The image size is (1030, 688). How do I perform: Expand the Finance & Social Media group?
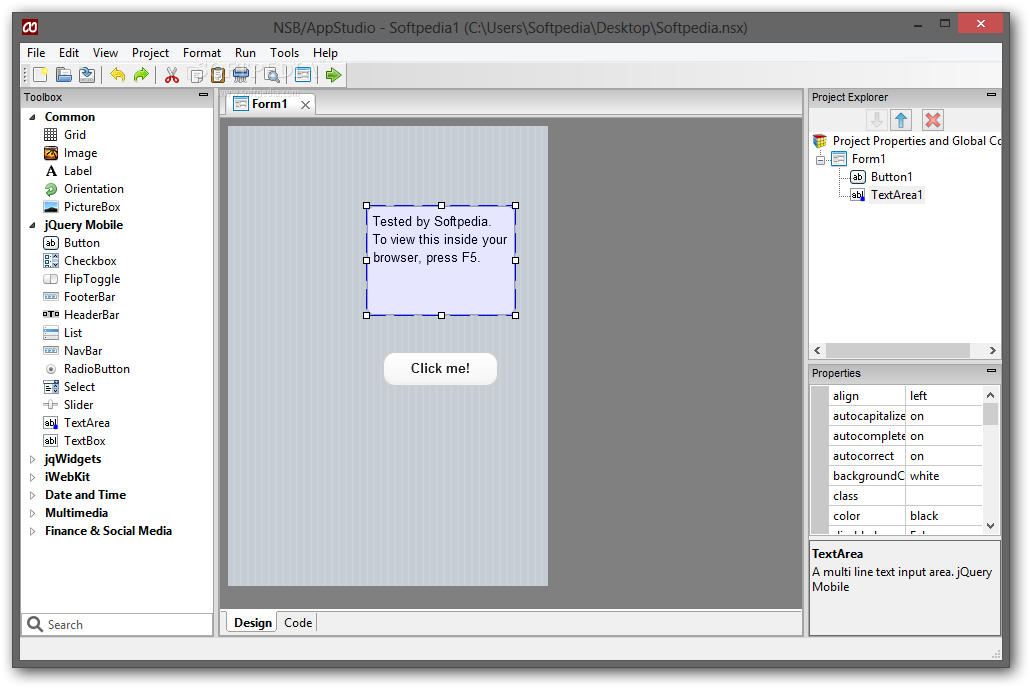click(32, 531)
